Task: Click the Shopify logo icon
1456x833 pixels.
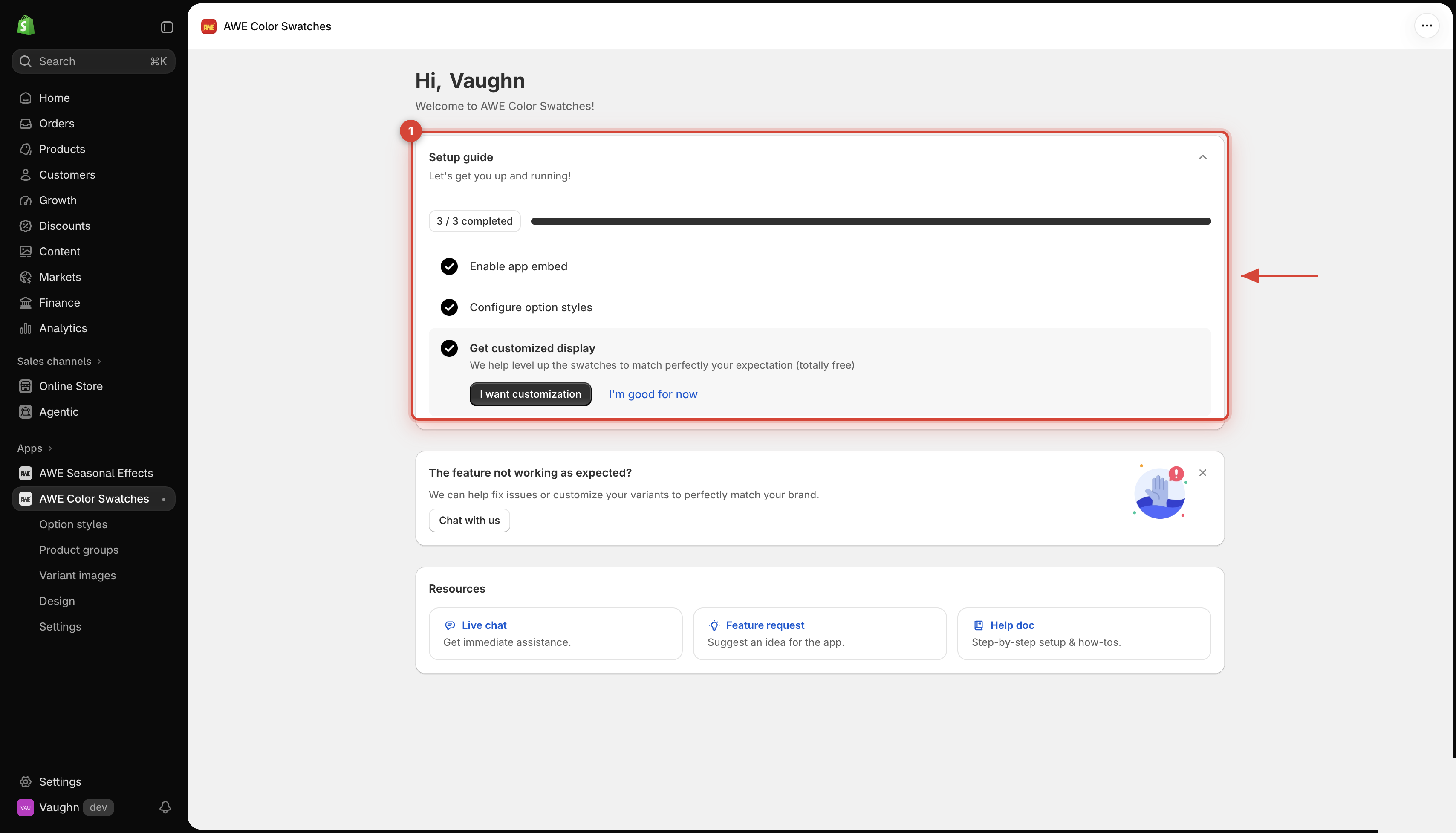Action: tap(26, 26)
